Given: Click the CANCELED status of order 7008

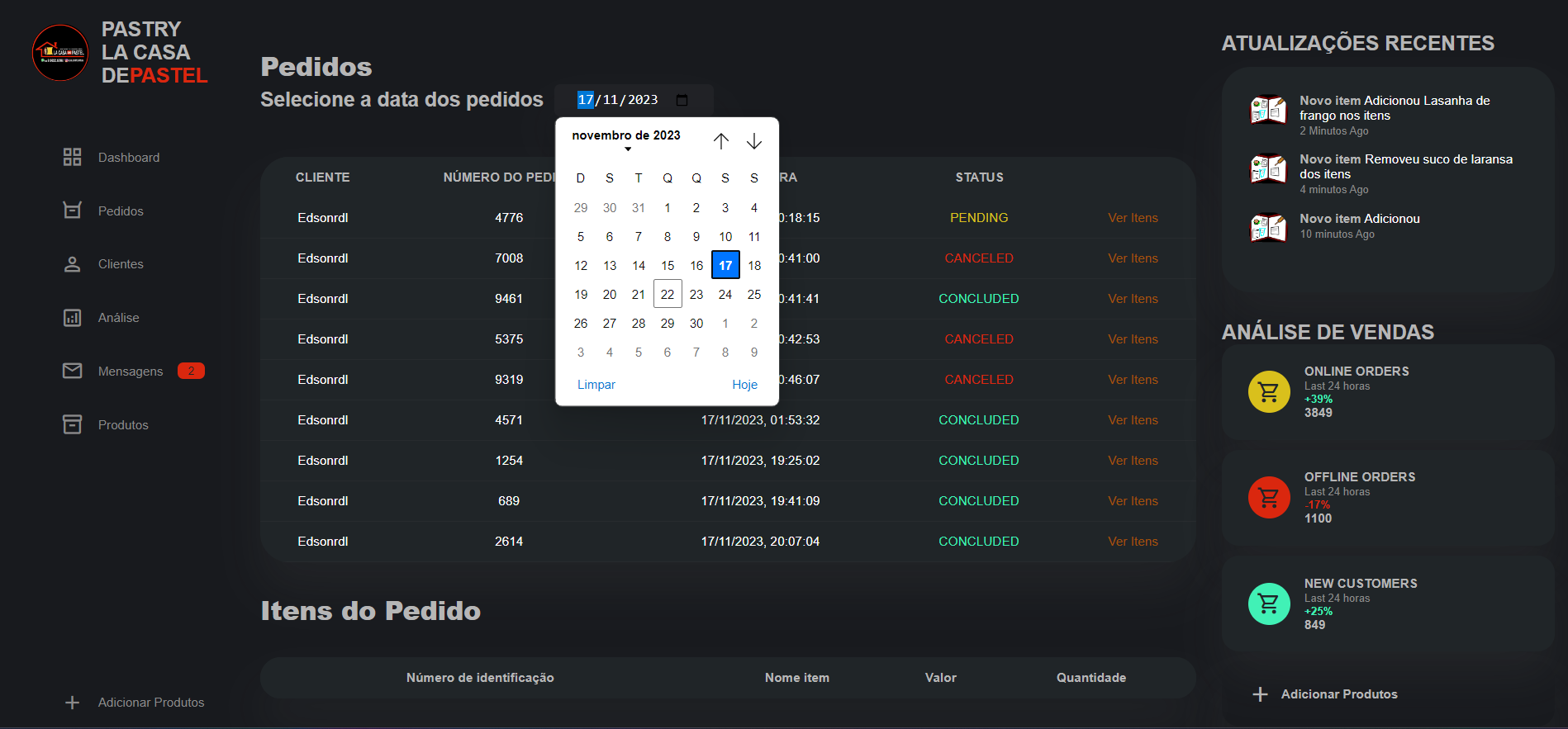Looking at the screenshot, I should (979, 258).
